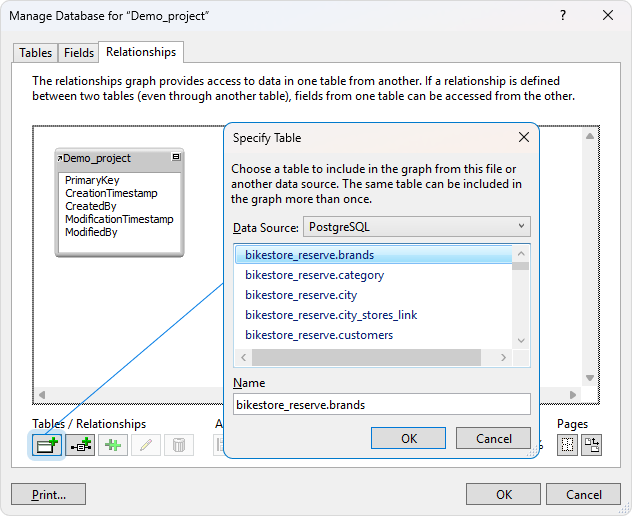
Task: Switch to the Fields tab
Action: coord(79,53)
